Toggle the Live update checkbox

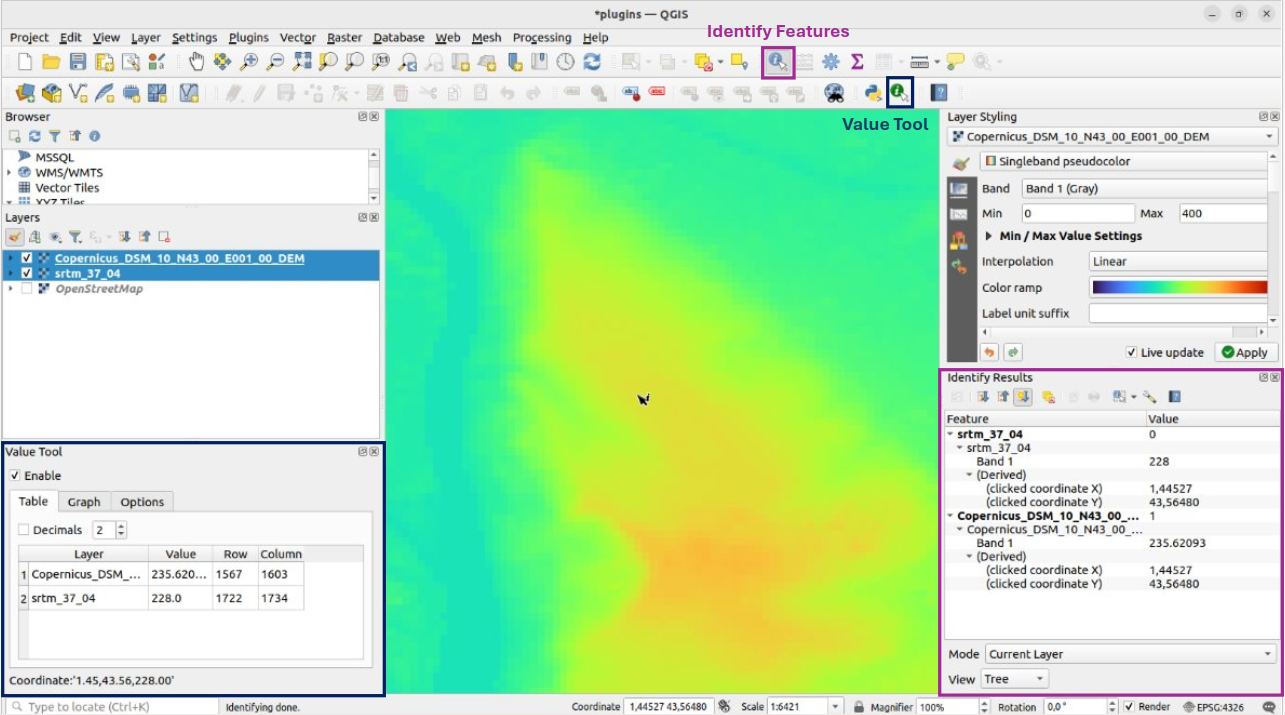(x=1131, y=352)
